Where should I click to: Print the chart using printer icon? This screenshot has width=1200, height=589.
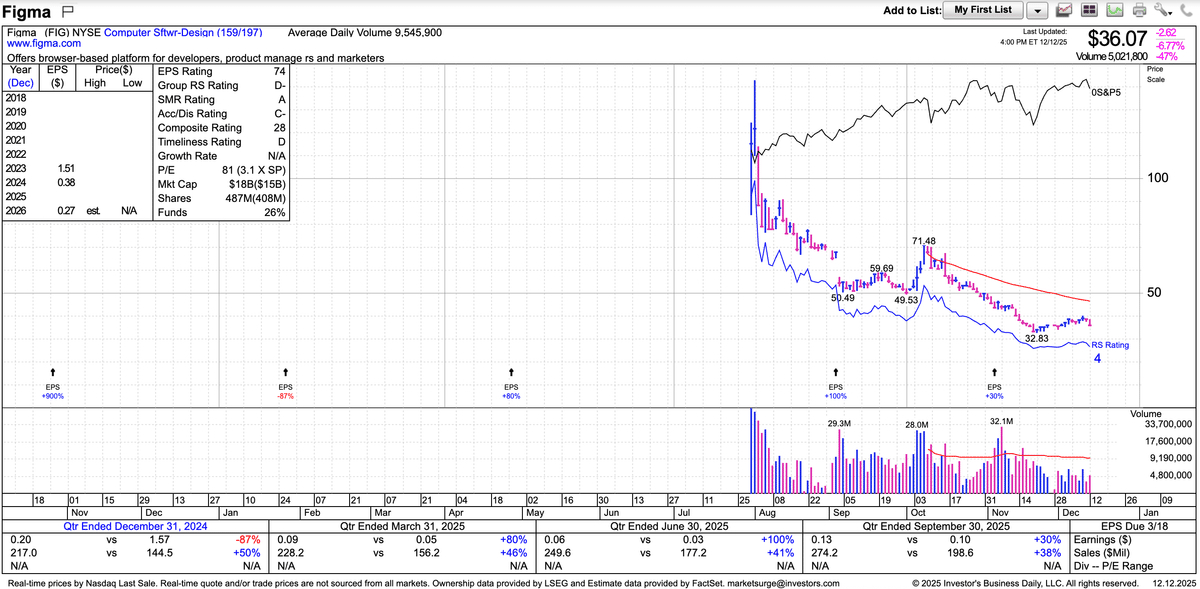[1138, 10]
